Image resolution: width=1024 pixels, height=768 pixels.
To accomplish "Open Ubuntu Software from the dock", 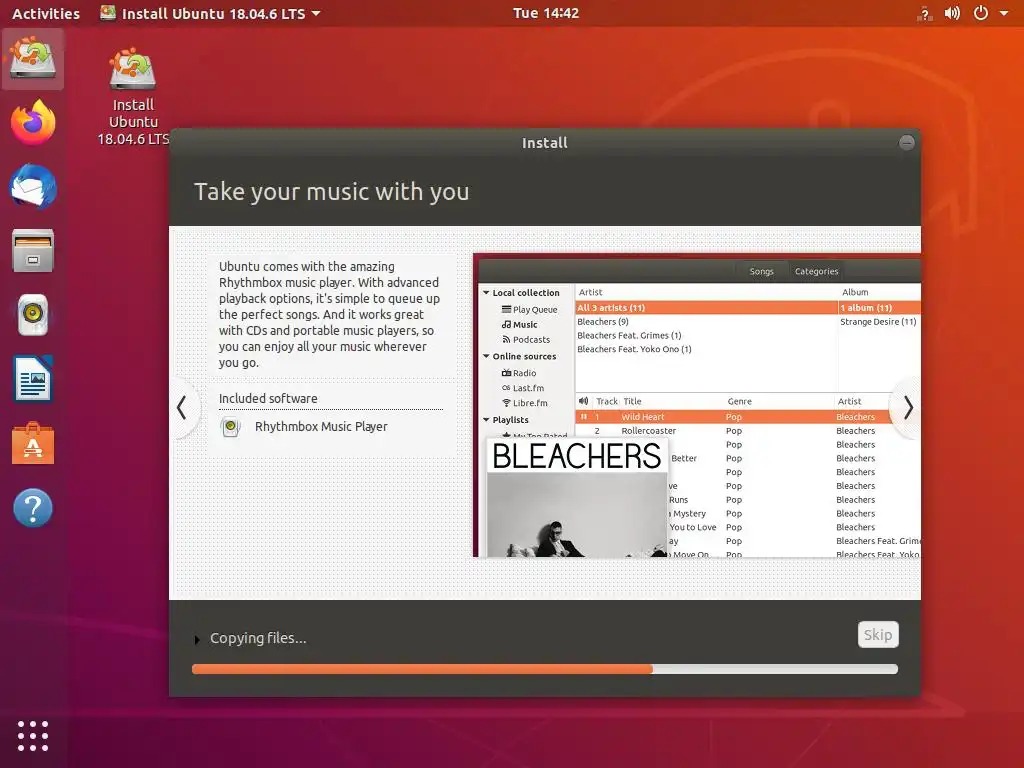I will (33, 443).
